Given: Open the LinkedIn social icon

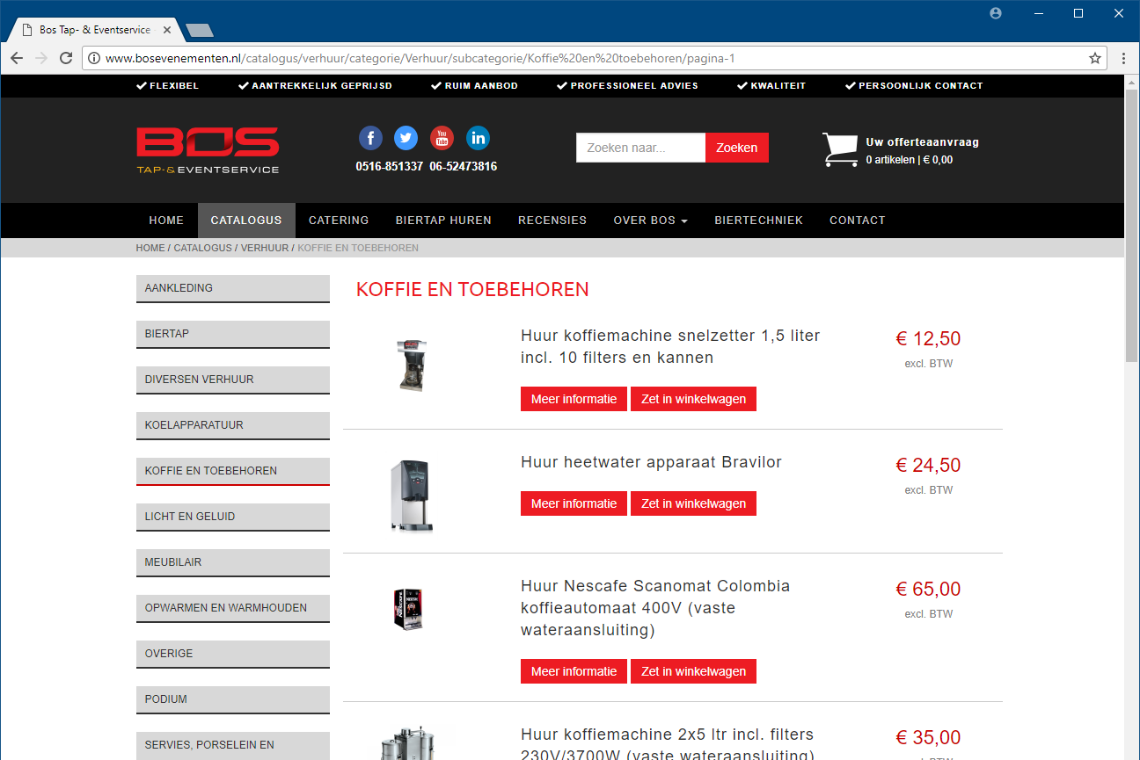Looking at the screenshot, I should pos(478,138).
